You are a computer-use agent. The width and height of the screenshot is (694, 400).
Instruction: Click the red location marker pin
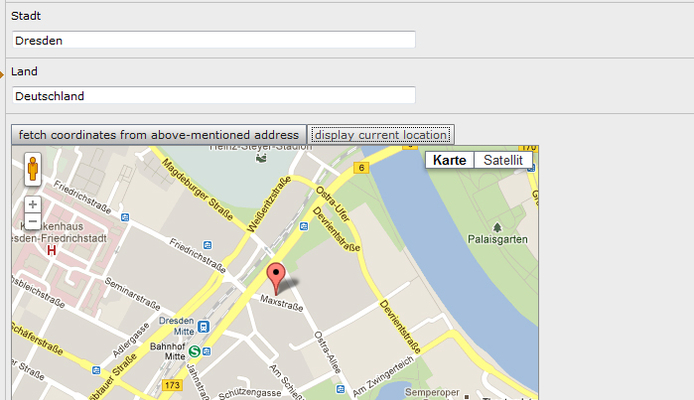coord(276,279)
